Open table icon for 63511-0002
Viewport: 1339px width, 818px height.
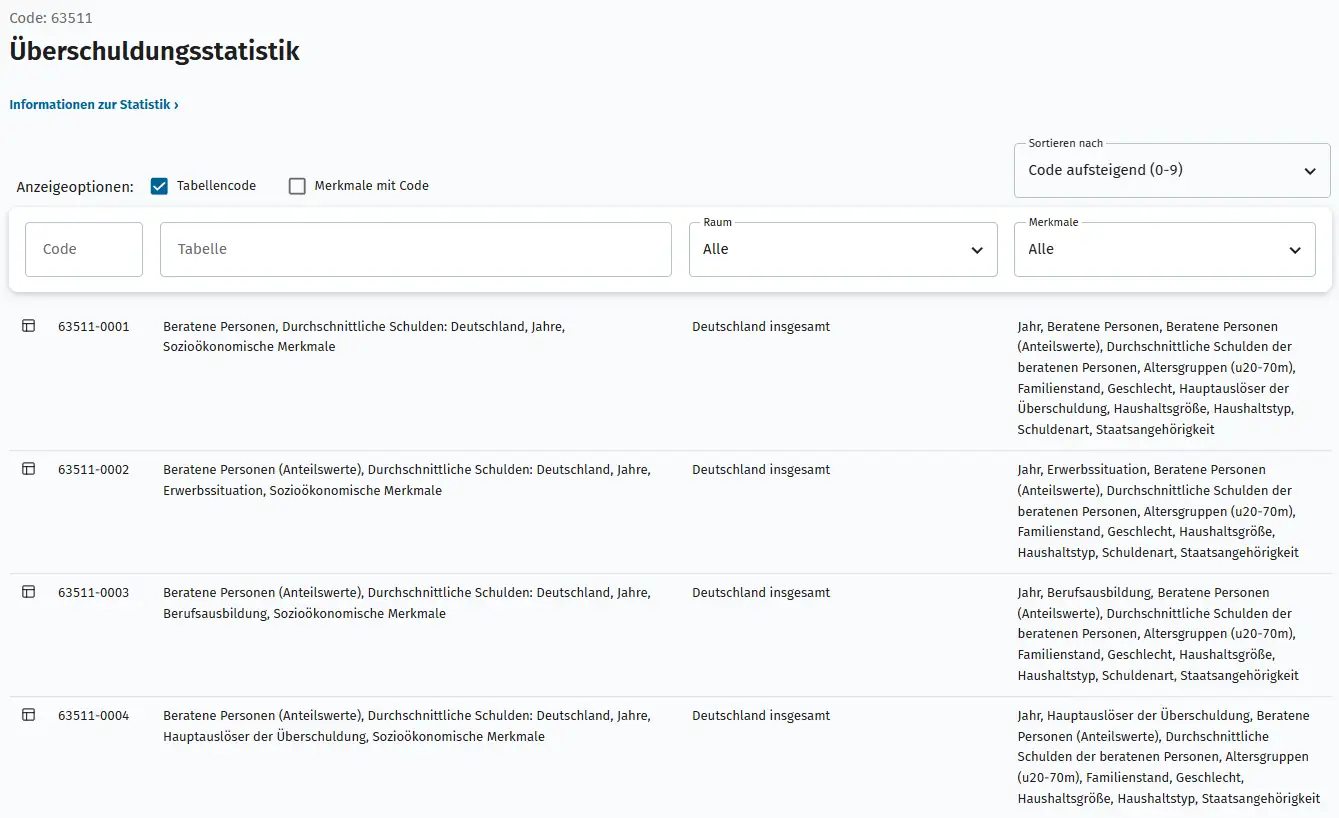28,468
